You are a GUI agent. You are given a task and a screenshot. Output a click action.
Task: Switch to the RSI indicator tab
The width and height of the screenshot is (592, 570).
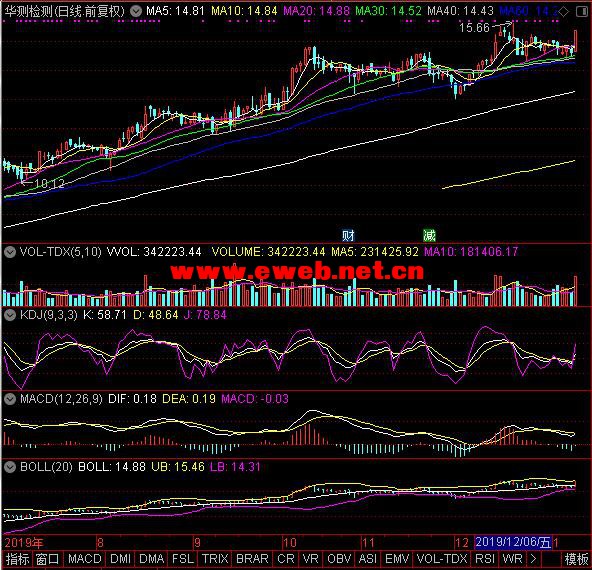pos(485,559)
